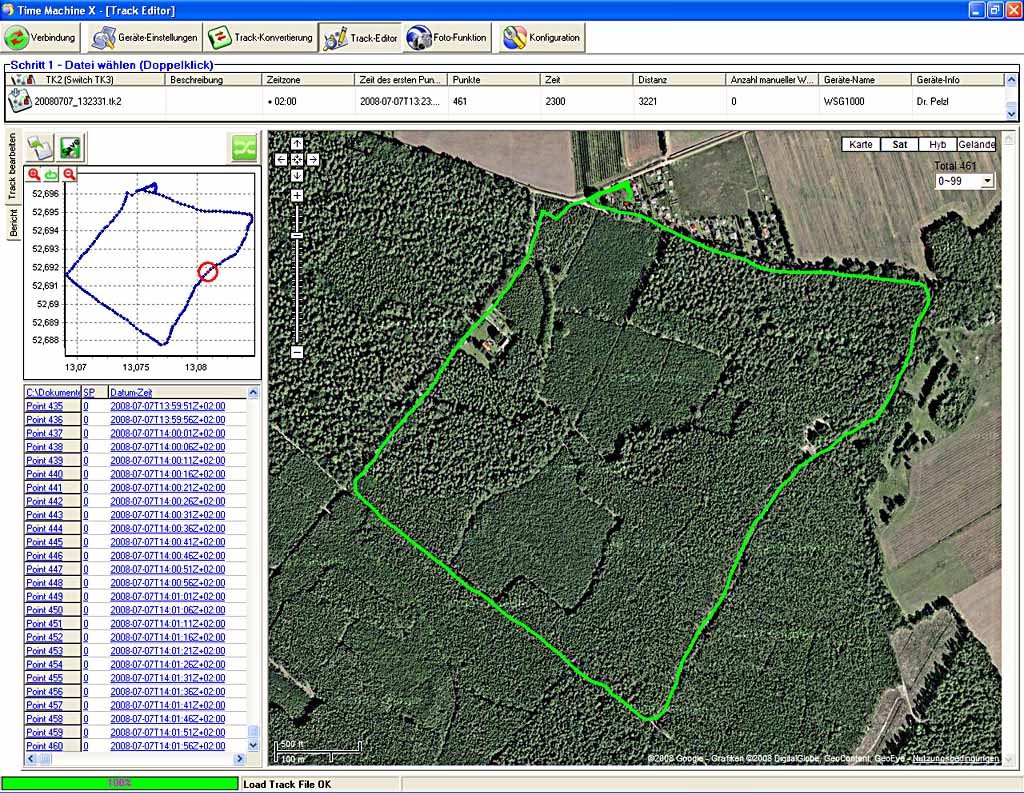
Task: Zoom in on the track chart
Action: 34,175
